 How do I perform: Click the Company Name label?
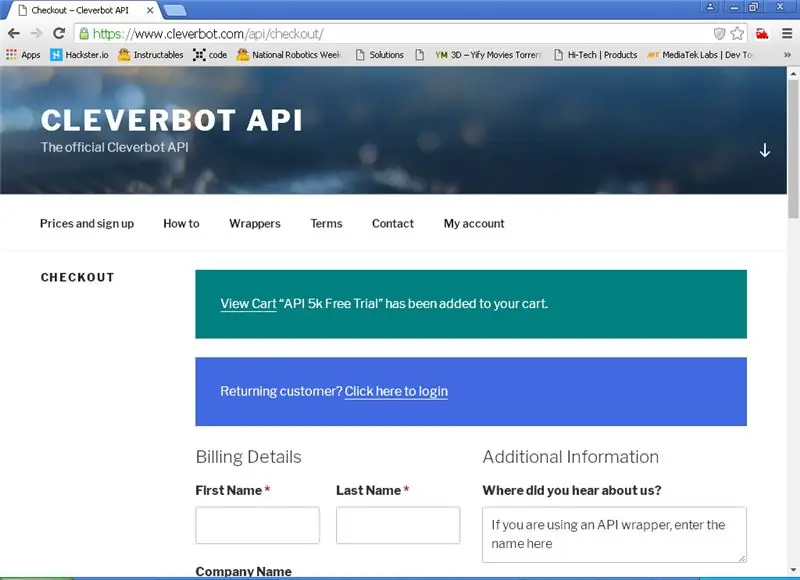click(243, 571)
